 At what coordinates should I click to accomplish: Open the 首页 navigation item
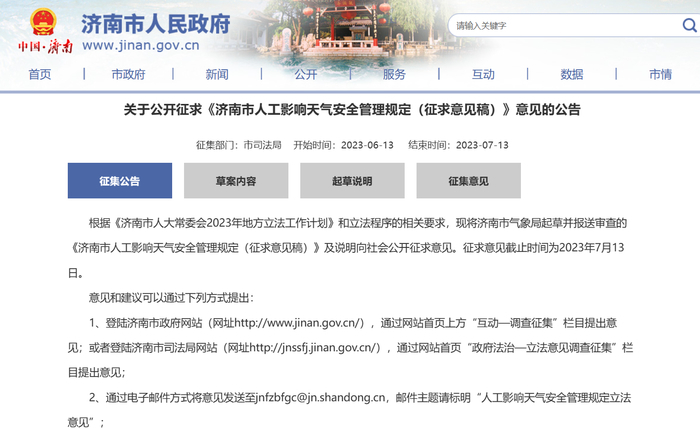pyautogui.click(x=40, y=74)
